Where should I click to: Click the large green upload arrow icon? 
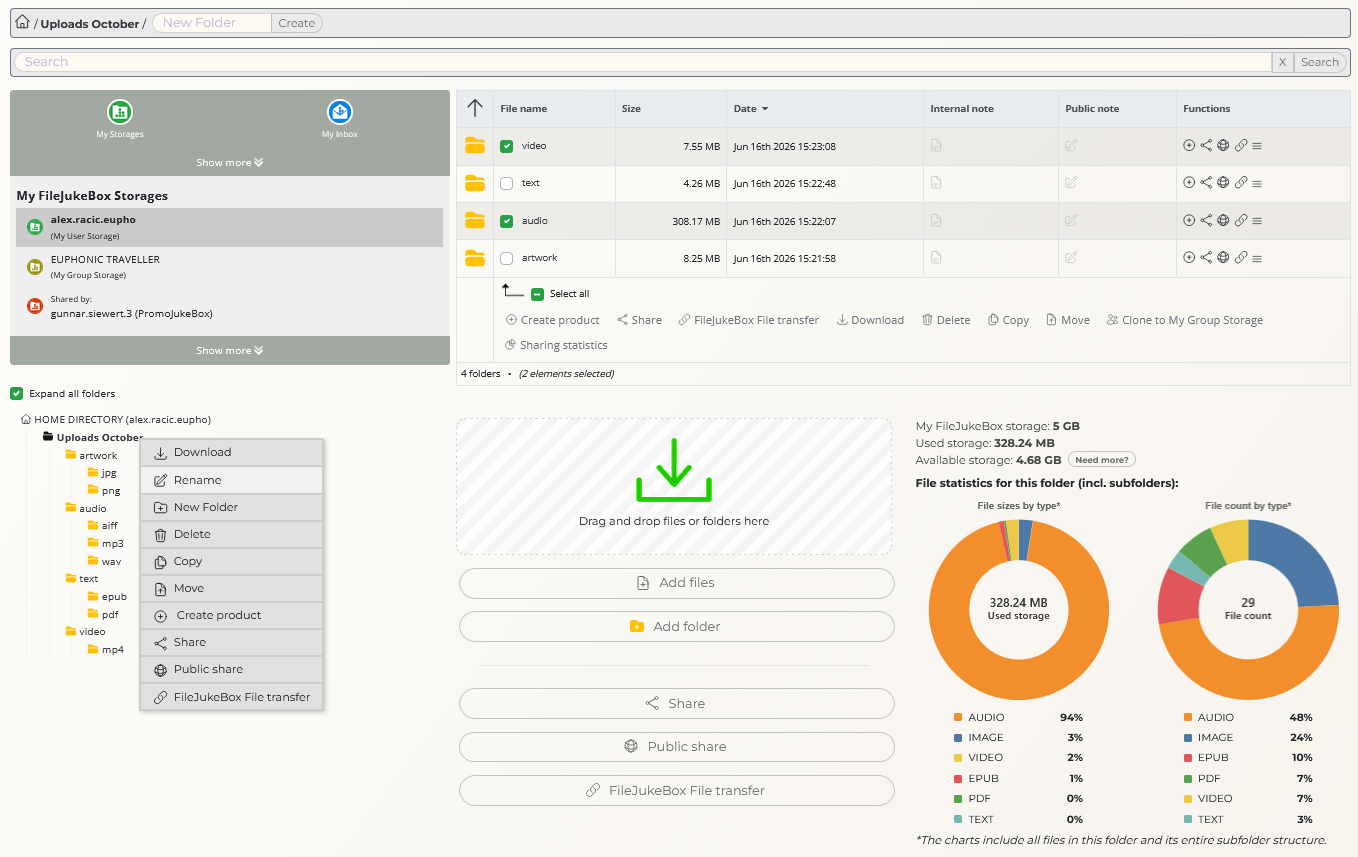[674, 469]
